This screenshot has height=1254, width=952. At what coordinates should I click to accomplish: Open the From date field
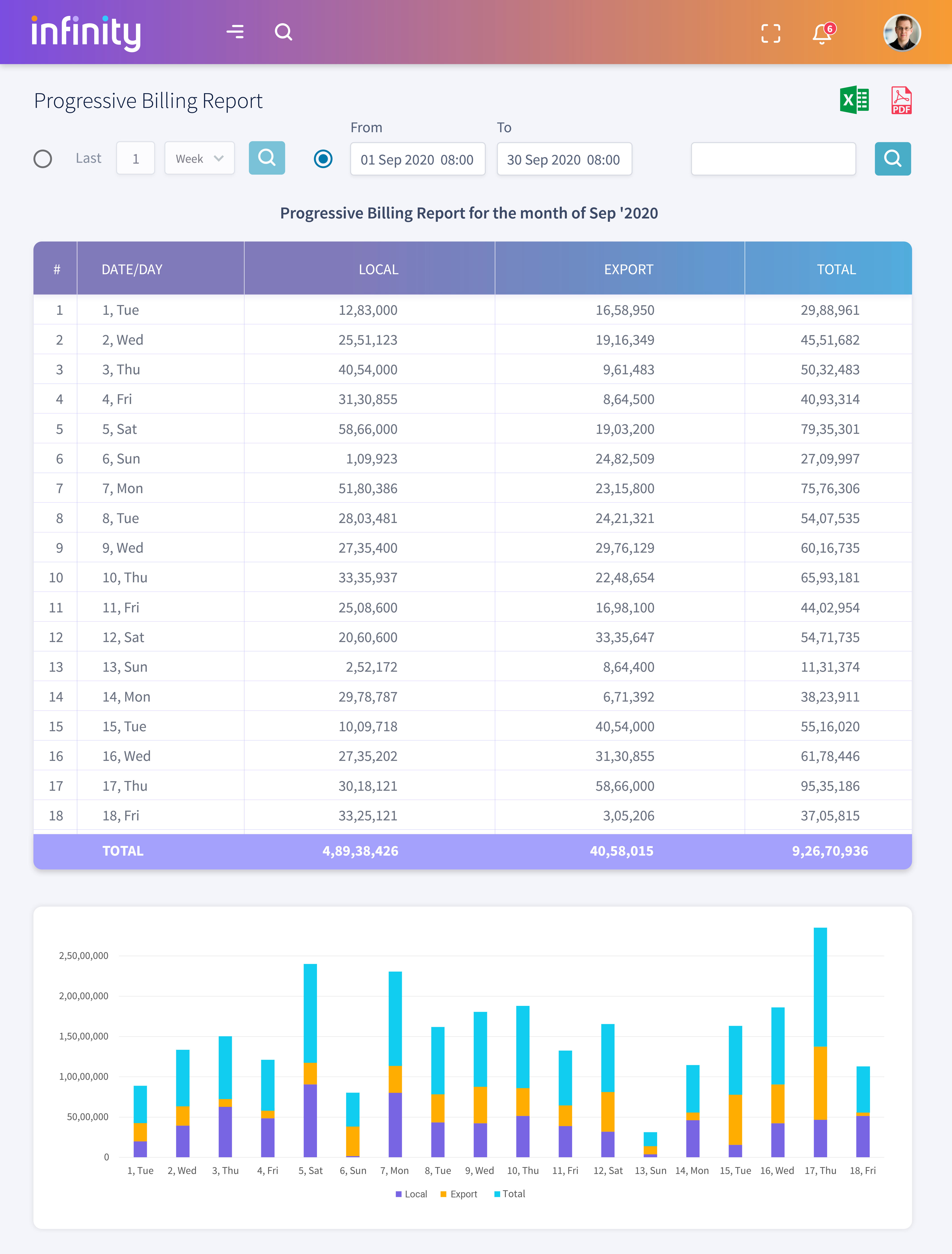pos(418,159)
